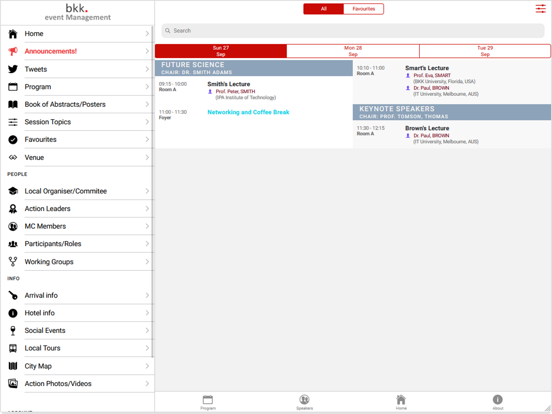Select the Tue 29 Sep day tab
Screen dimensions: 552x414
click(485, 51)
